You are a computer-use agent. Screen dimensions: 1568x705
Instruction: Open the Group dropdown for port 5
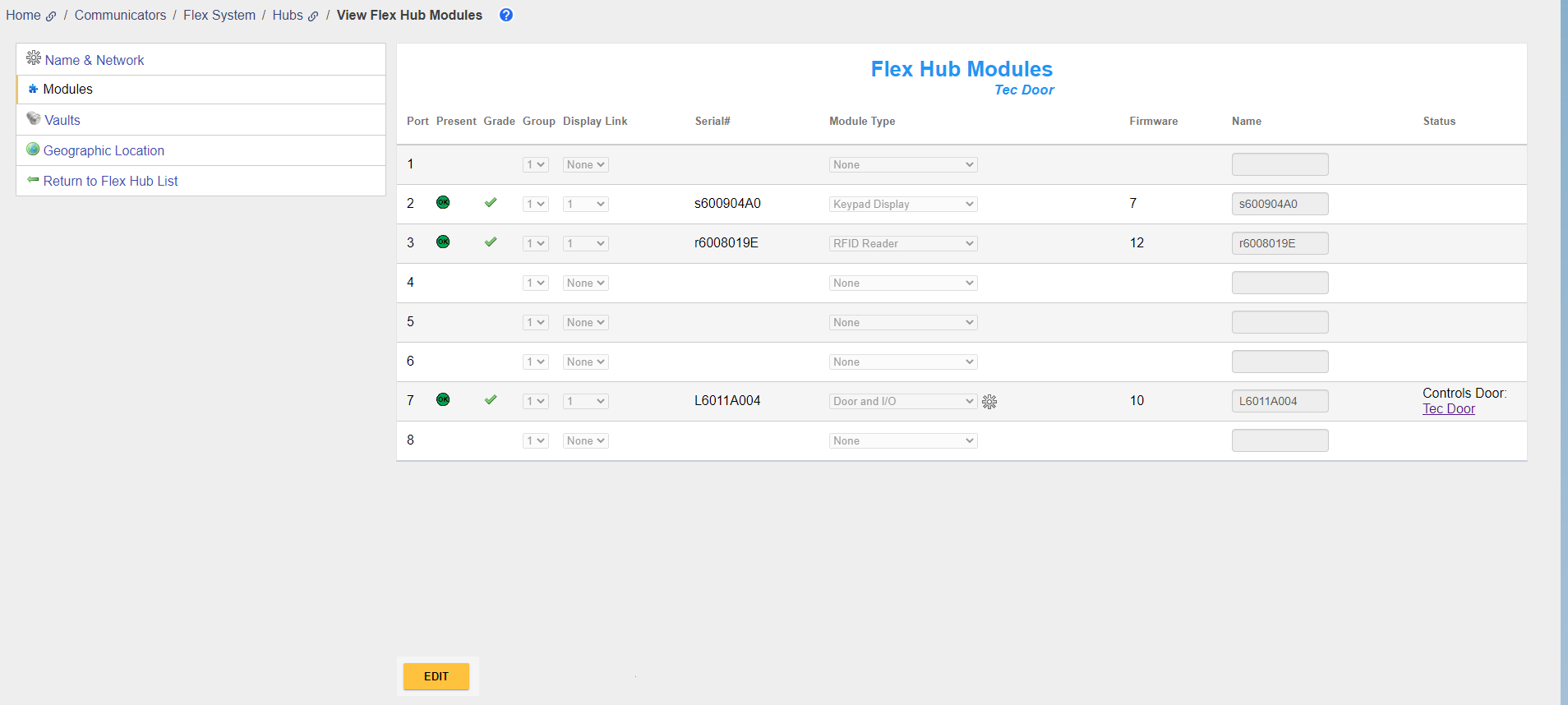tap(535, 323)
